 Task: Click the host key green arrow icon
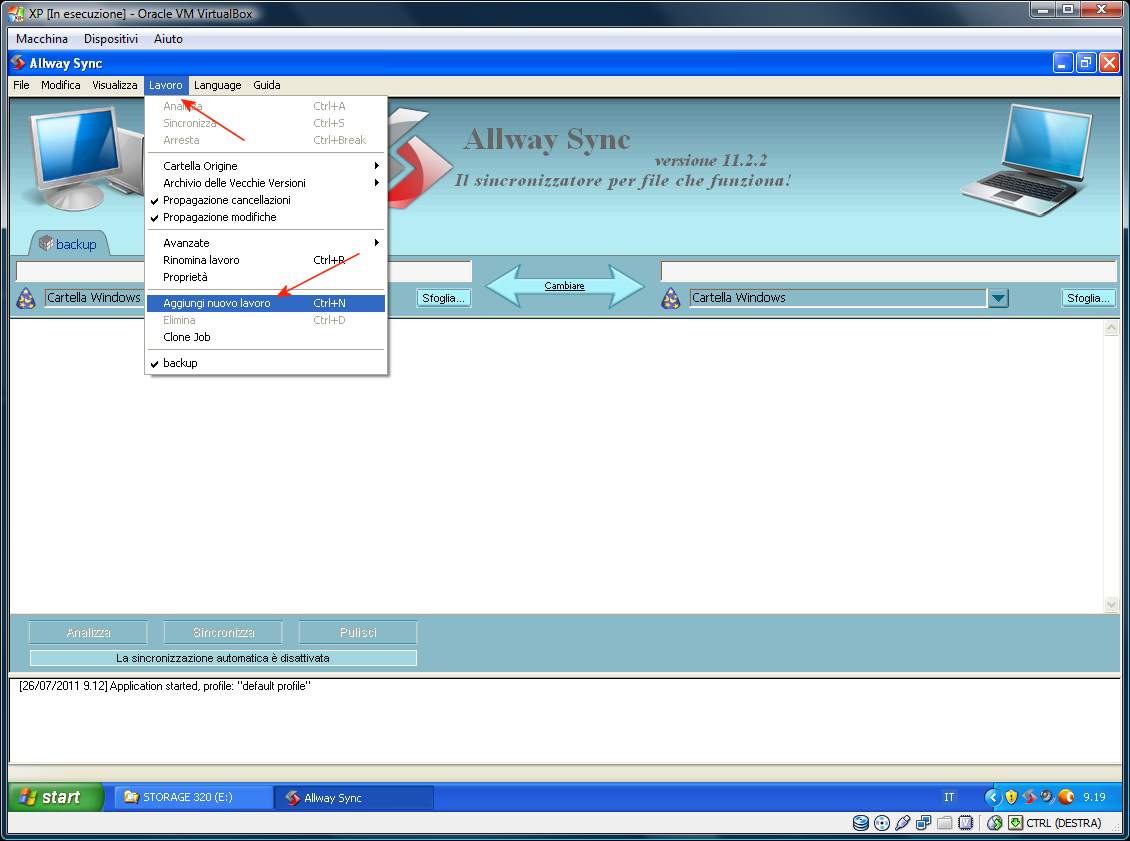pyautogui.click(x=1015, y=823)
